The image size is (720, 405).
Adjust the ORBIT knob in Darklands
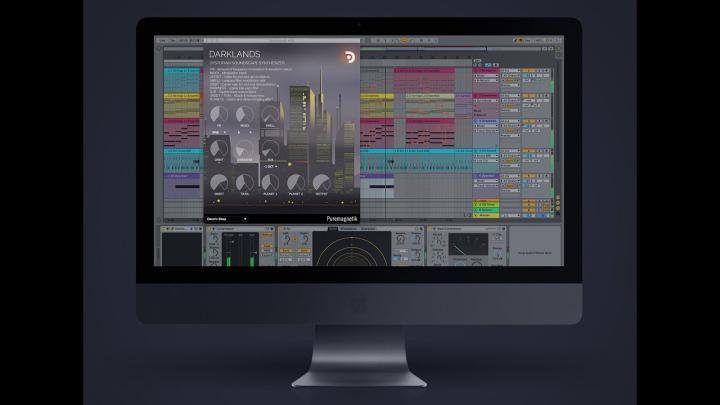click(x=219, y=148)
